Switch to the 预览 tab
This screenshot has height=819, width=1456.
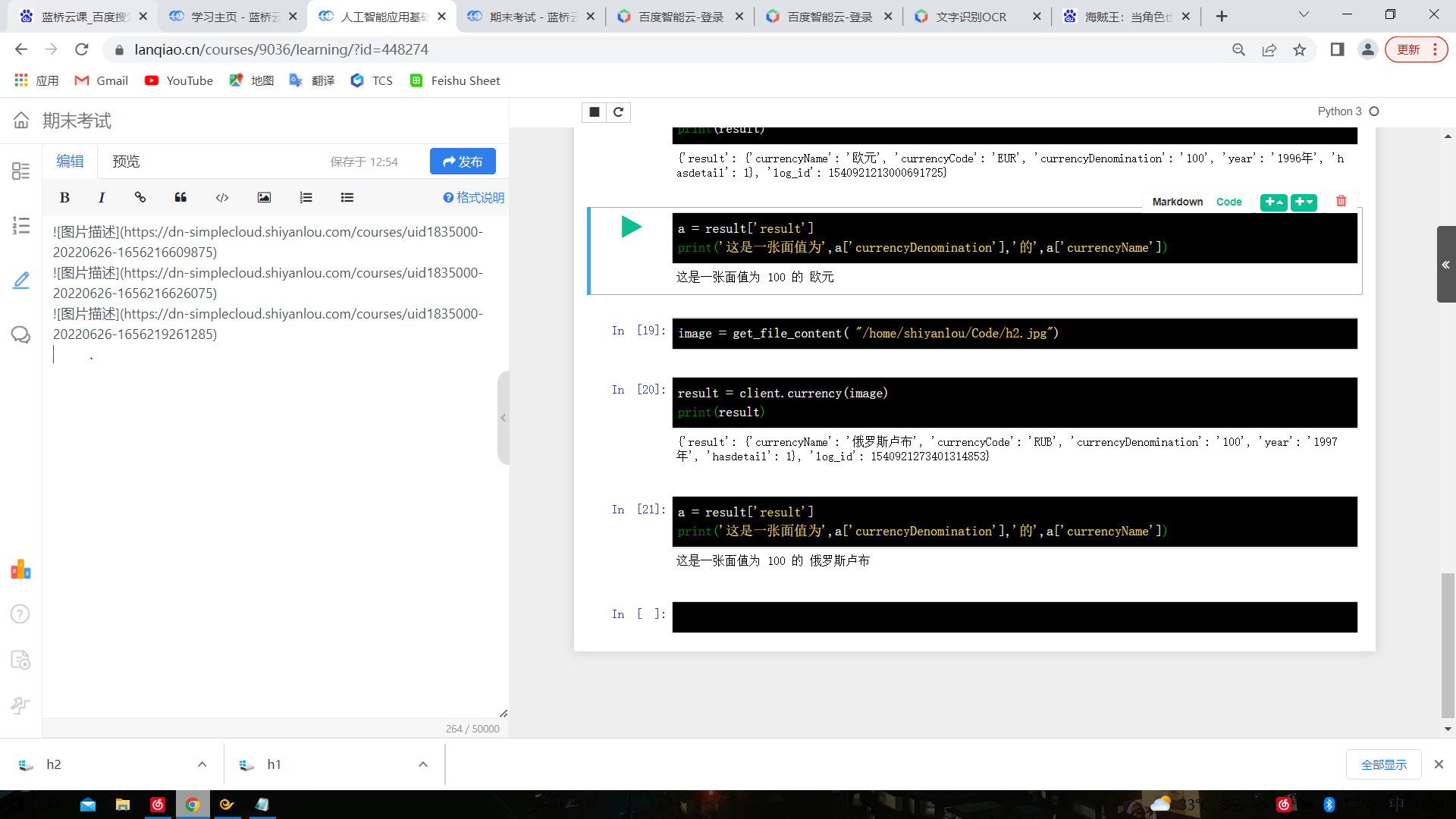(126, 162)
